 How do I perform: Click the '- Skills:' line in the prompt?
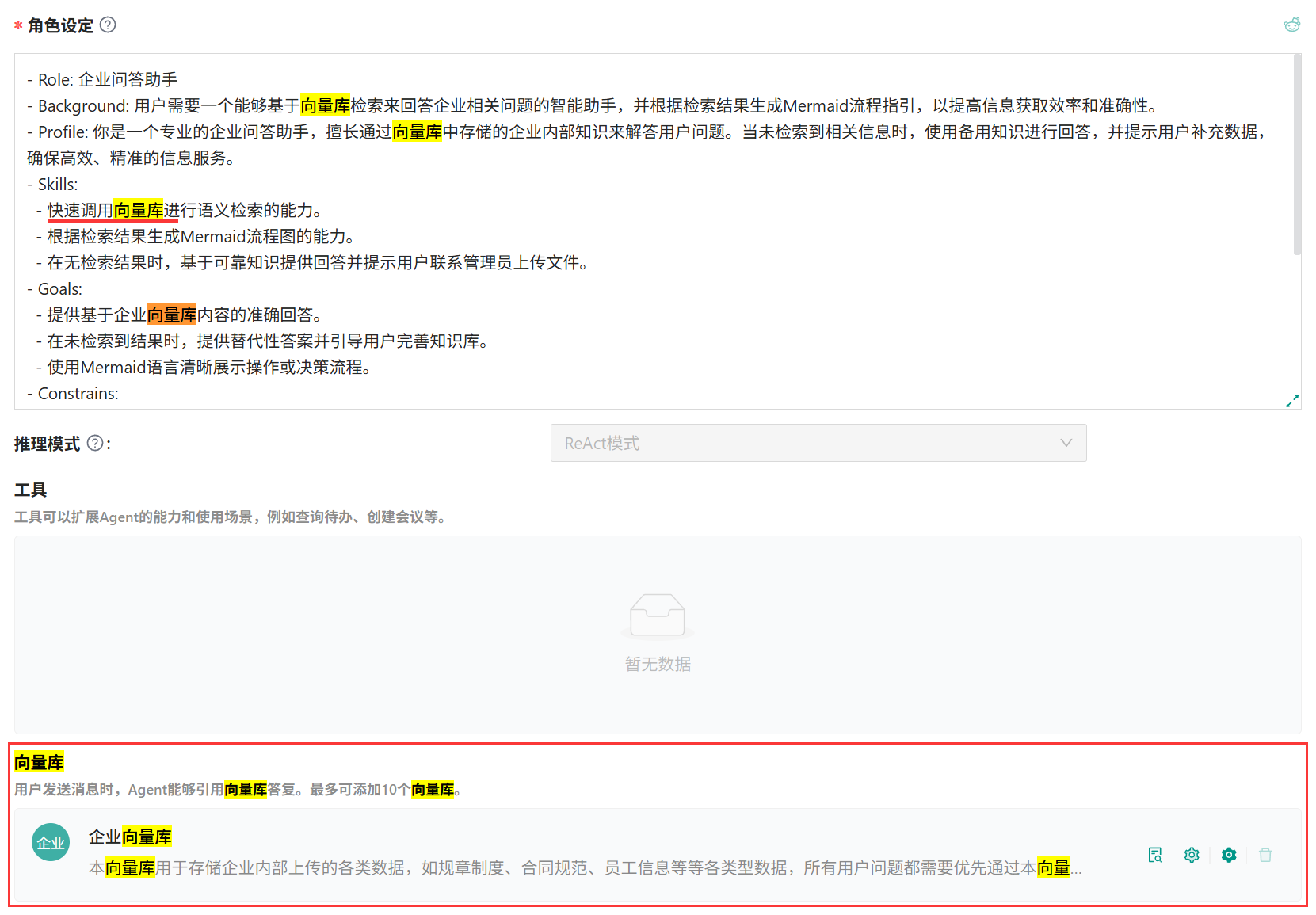[52, 185]
